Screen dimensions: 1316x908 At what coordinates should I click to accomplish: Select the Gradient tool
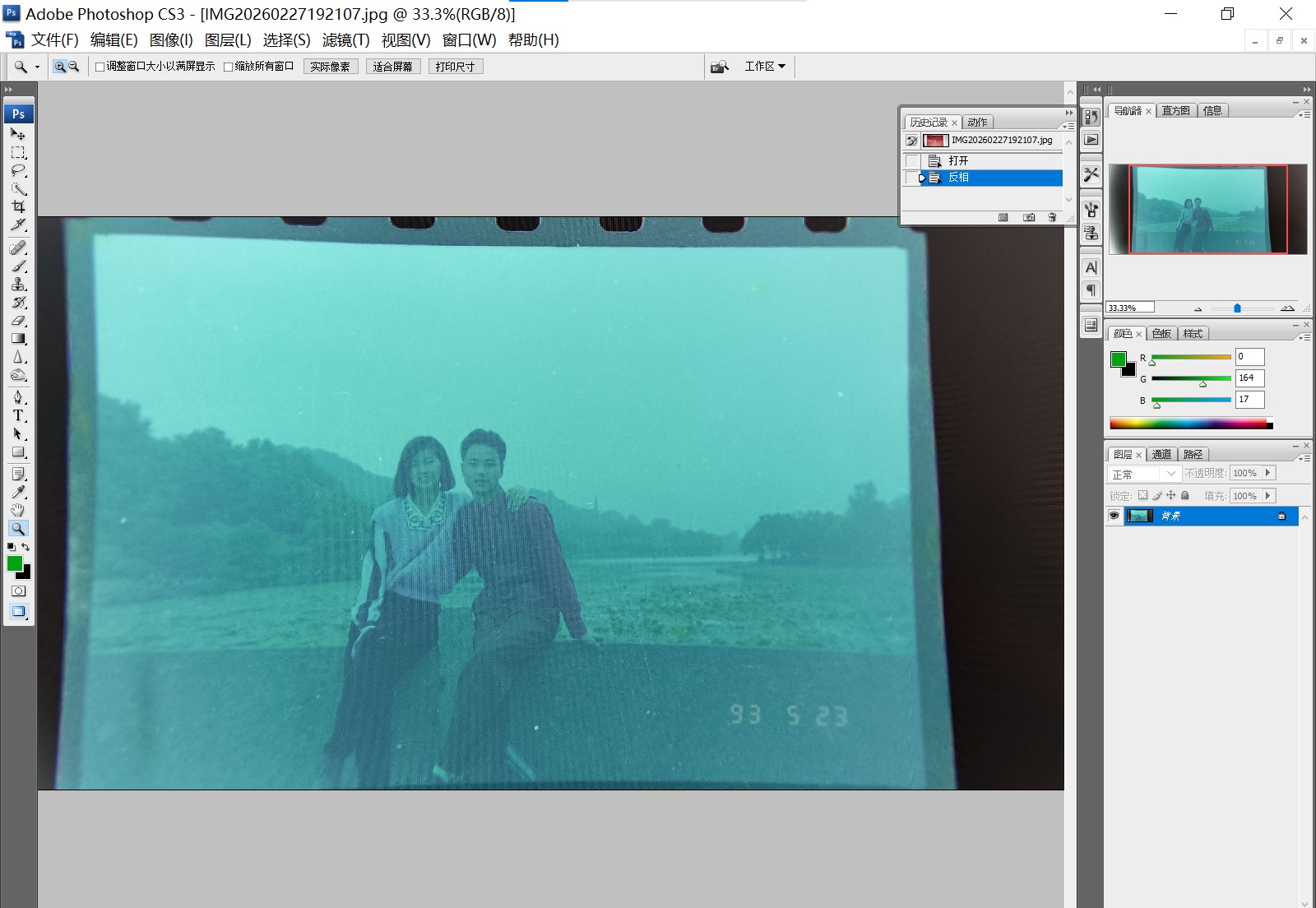click(18, 338)
